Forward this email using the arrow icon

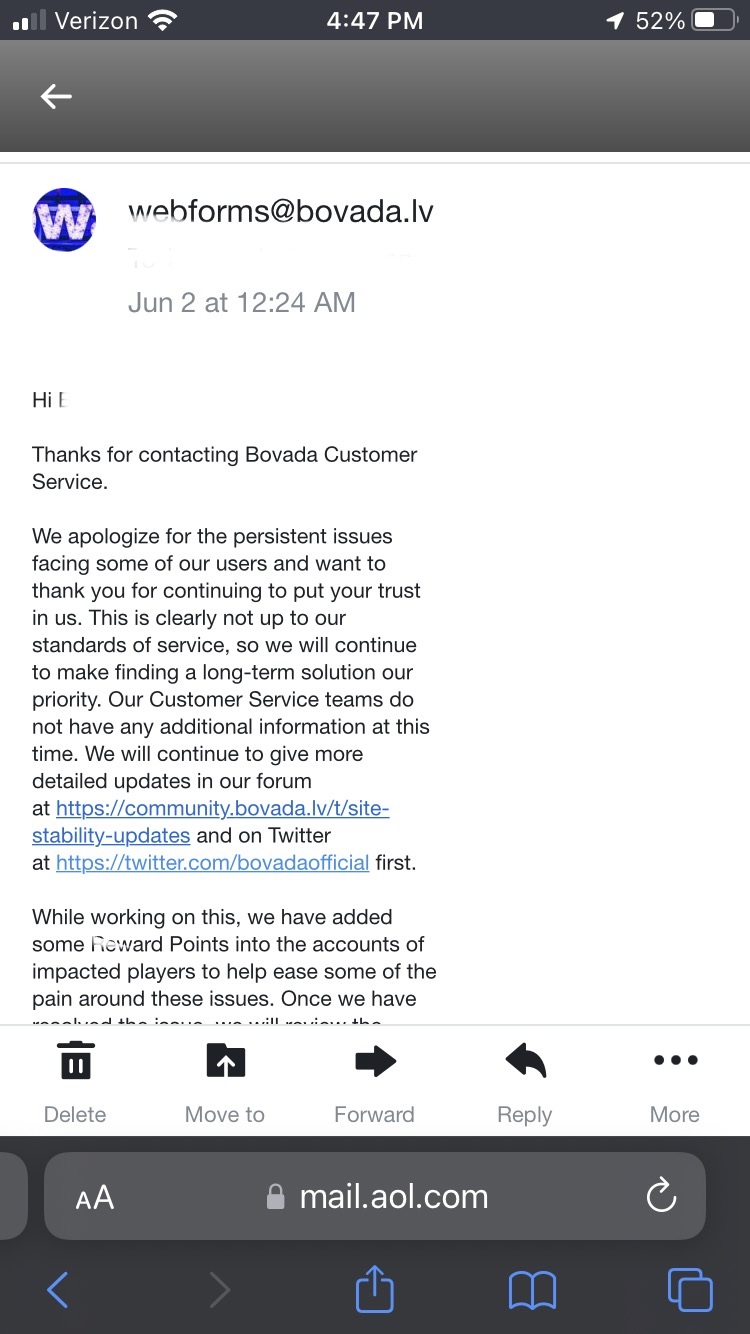tap(375, 1062)
